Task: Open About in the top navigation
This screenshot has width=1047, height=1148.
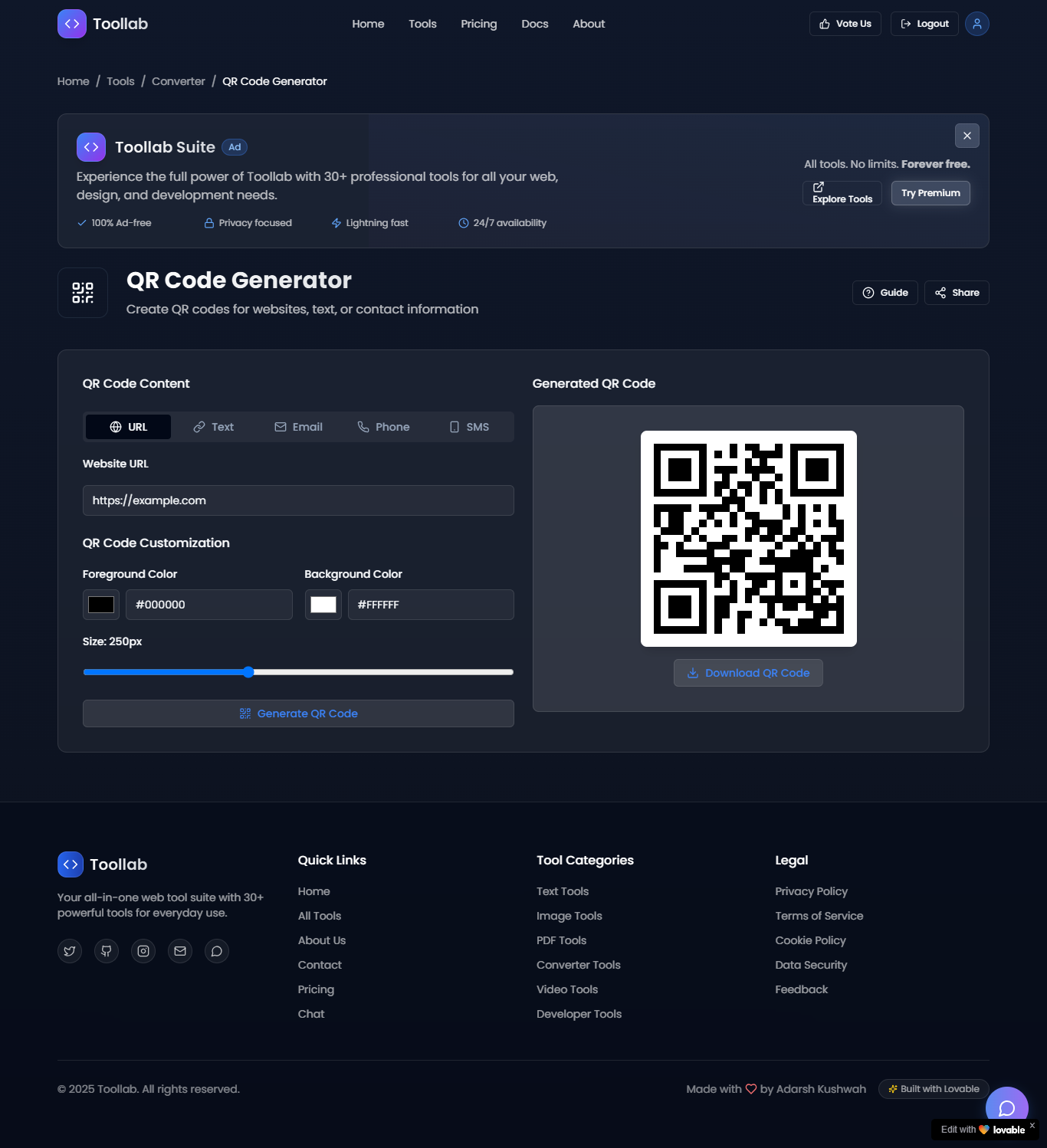Action: coord(589,24)
